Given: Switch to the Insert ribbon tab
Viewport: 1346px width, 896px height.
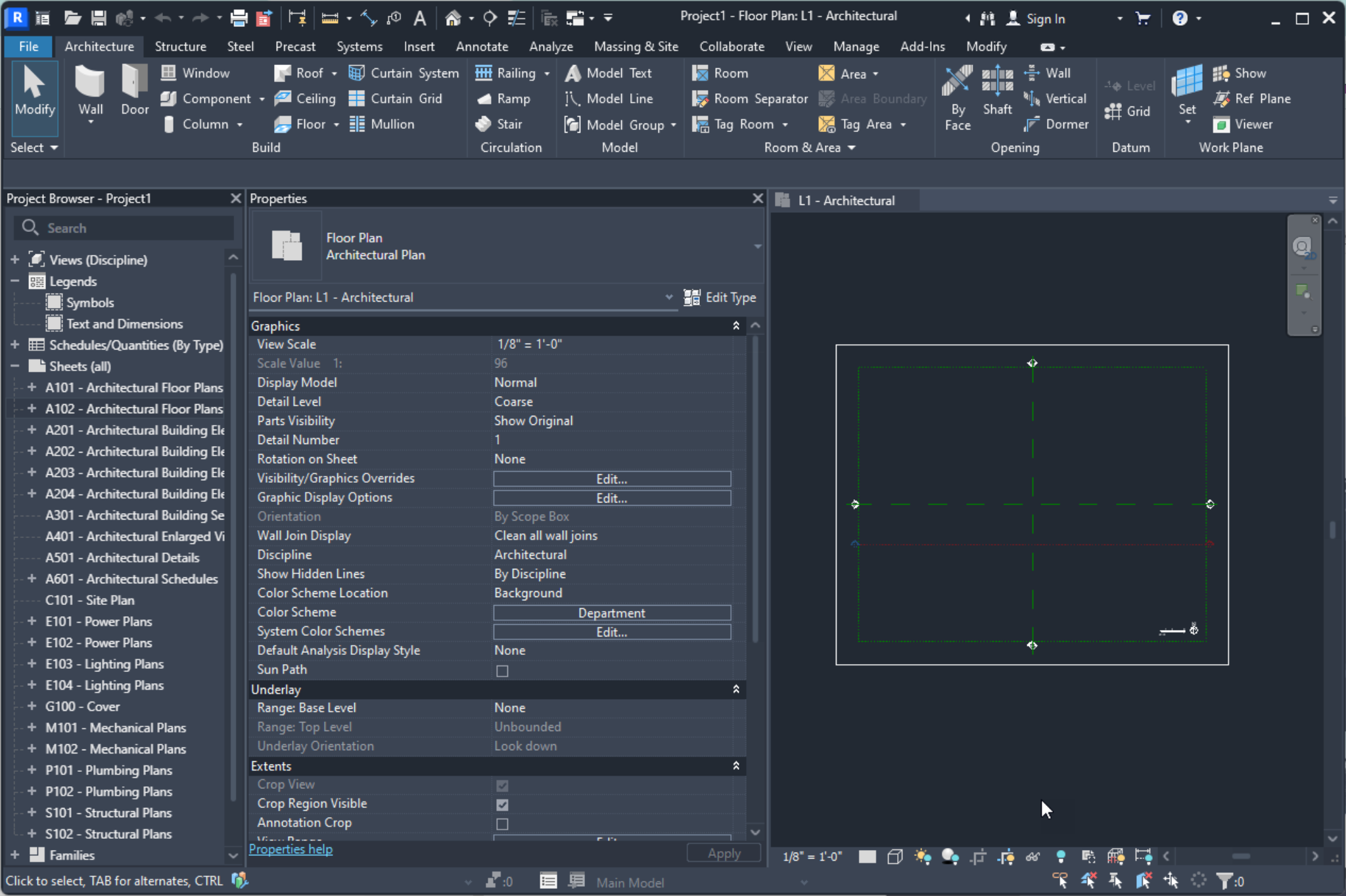Looking at the screenshot, I should [419, 46].
